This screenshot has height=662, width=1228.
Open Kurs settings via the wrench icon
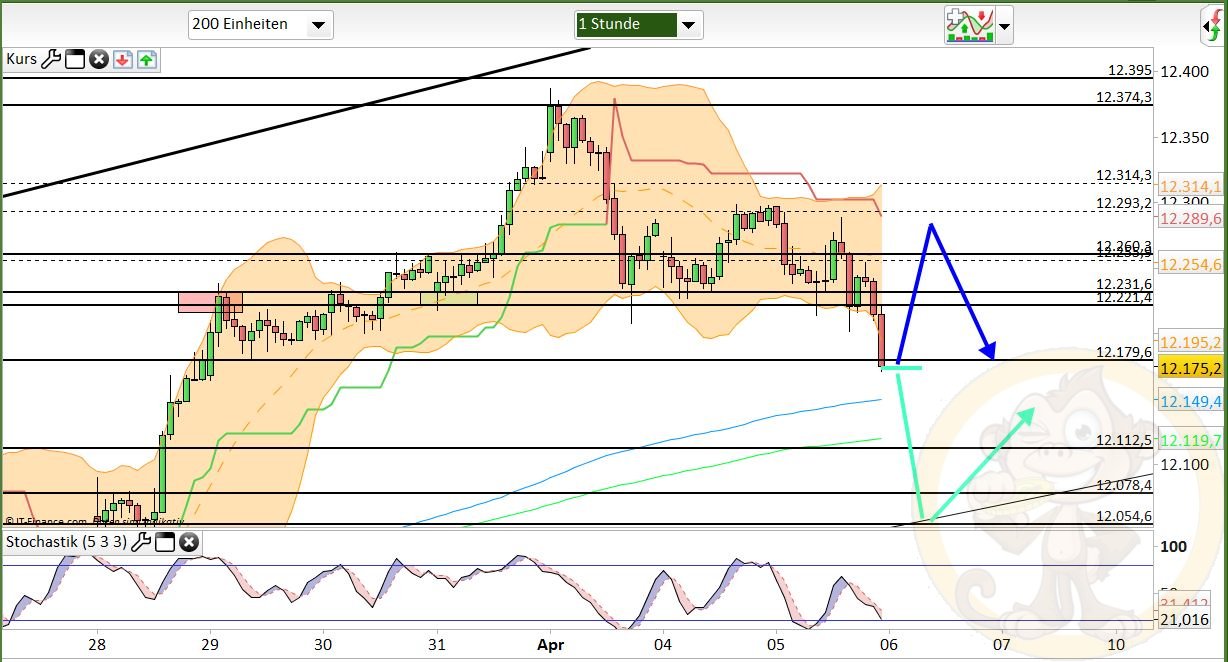click(51, 60)
